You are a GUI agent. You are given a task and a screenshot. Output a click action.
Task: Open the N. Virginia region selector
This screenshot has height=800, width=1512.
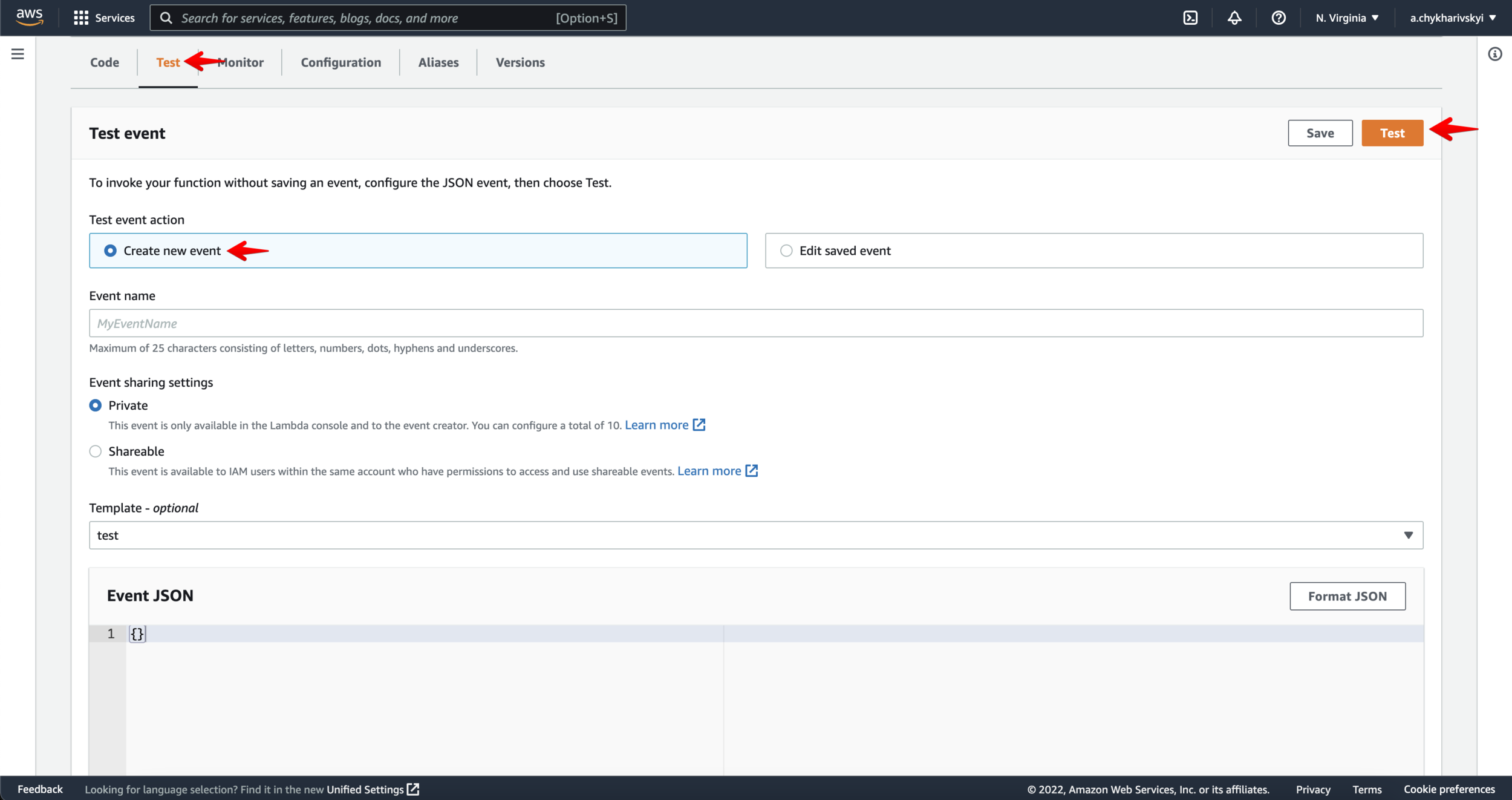(1347, 18)
